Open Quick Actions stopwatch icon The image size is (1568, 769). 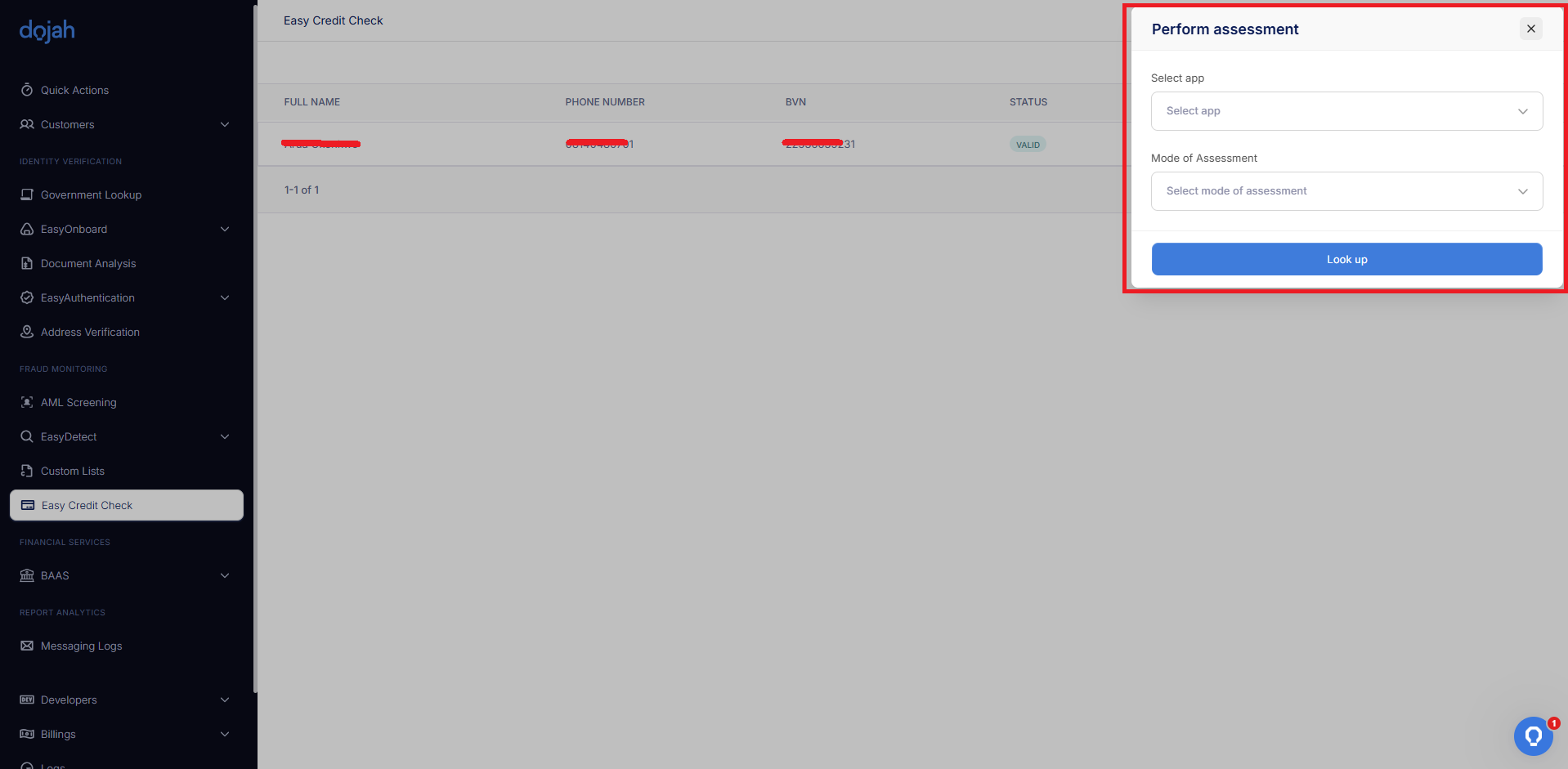[27, 90]
